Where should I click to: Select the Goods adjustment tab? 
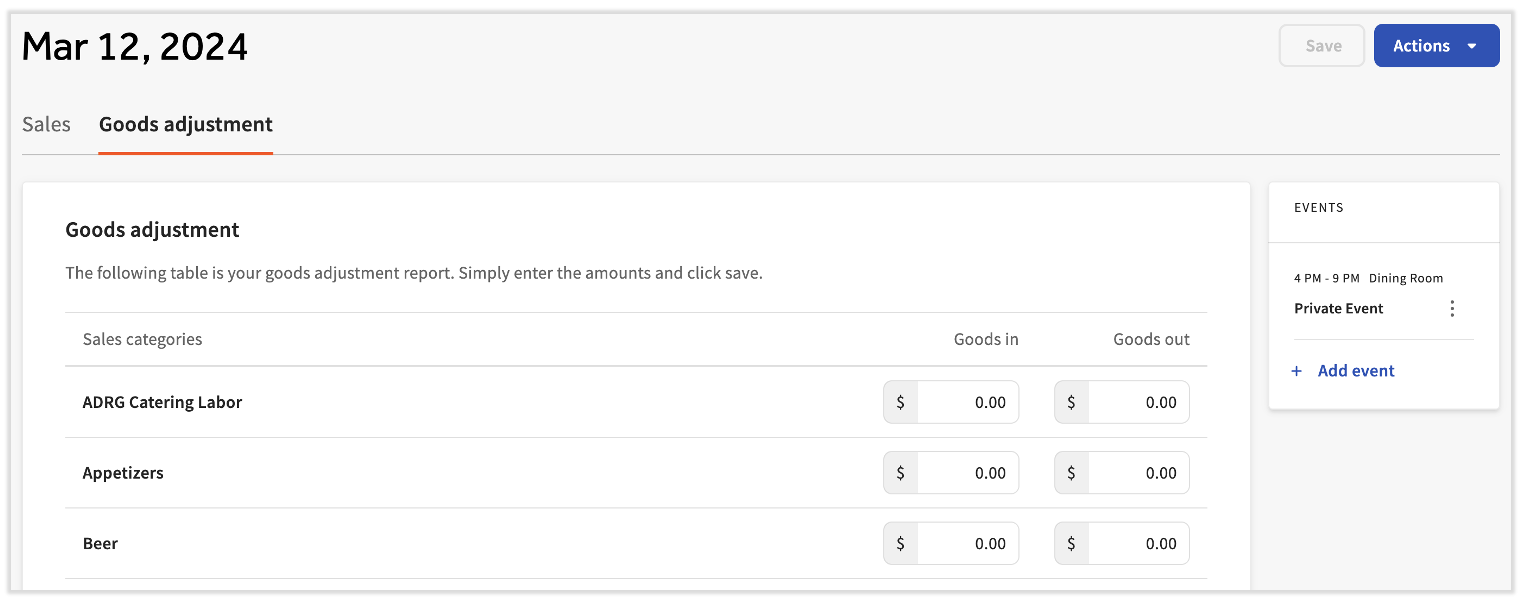[x=186, y=125]
